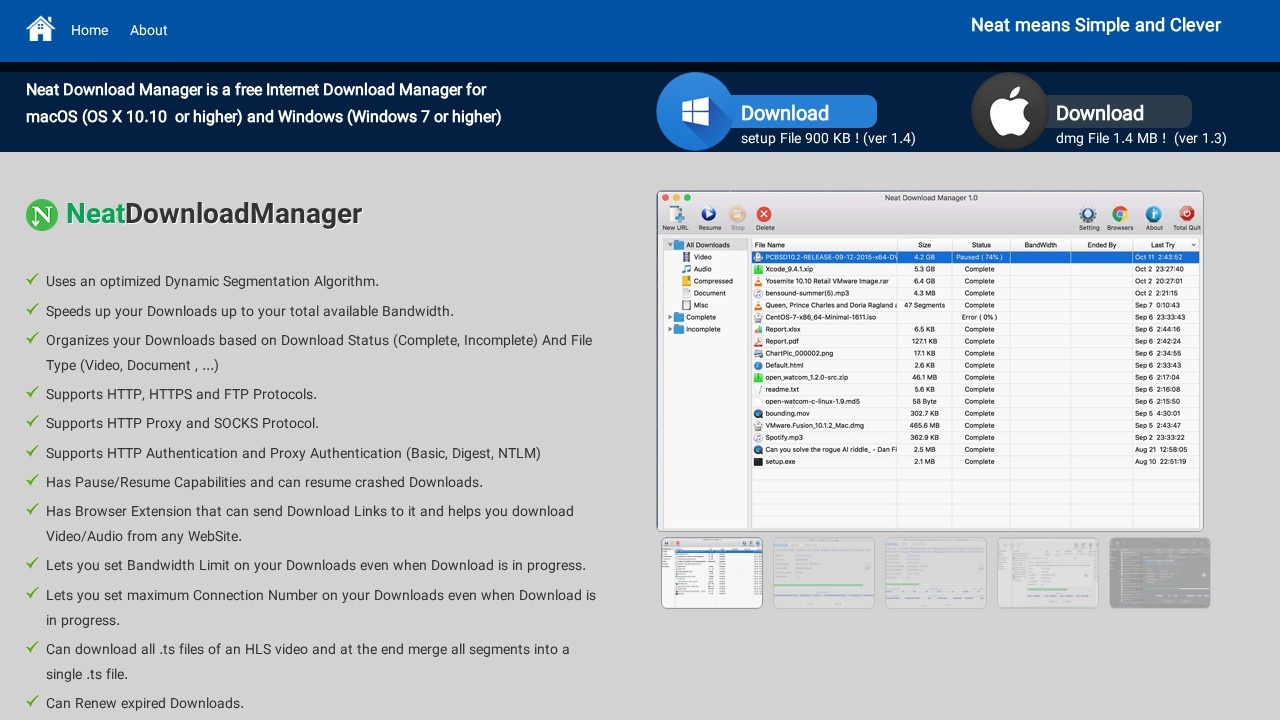Click the Resume icon to continue downloading
The image size is (1280, 720).
[709, 214]
